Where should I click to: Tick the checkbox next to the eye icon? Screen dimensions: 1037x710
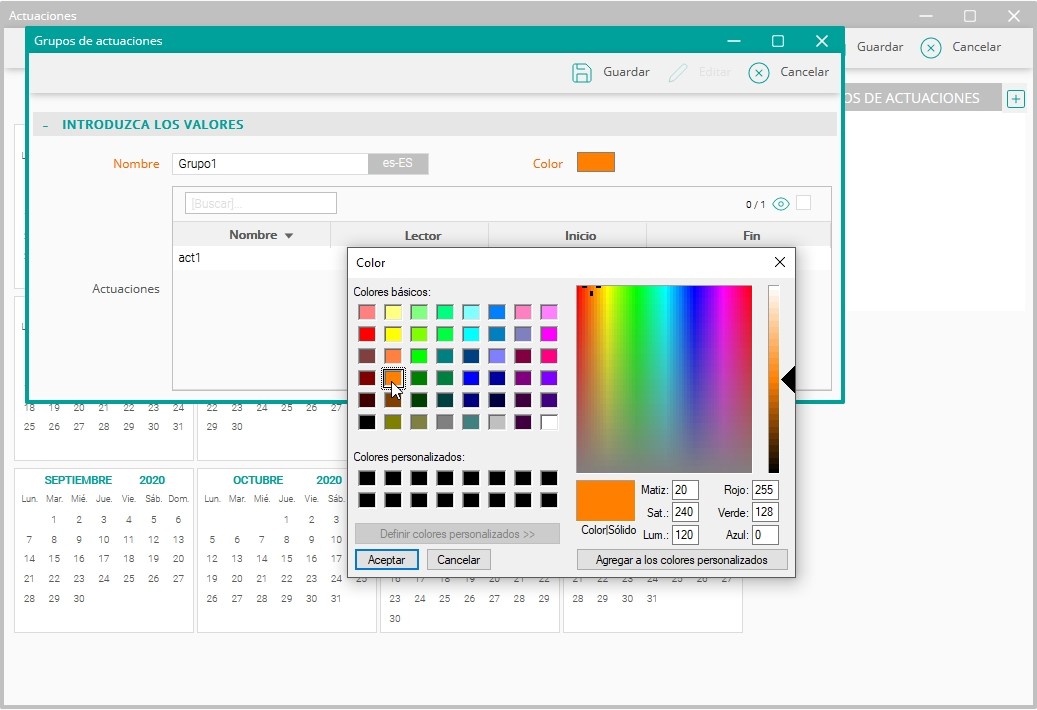804,203
